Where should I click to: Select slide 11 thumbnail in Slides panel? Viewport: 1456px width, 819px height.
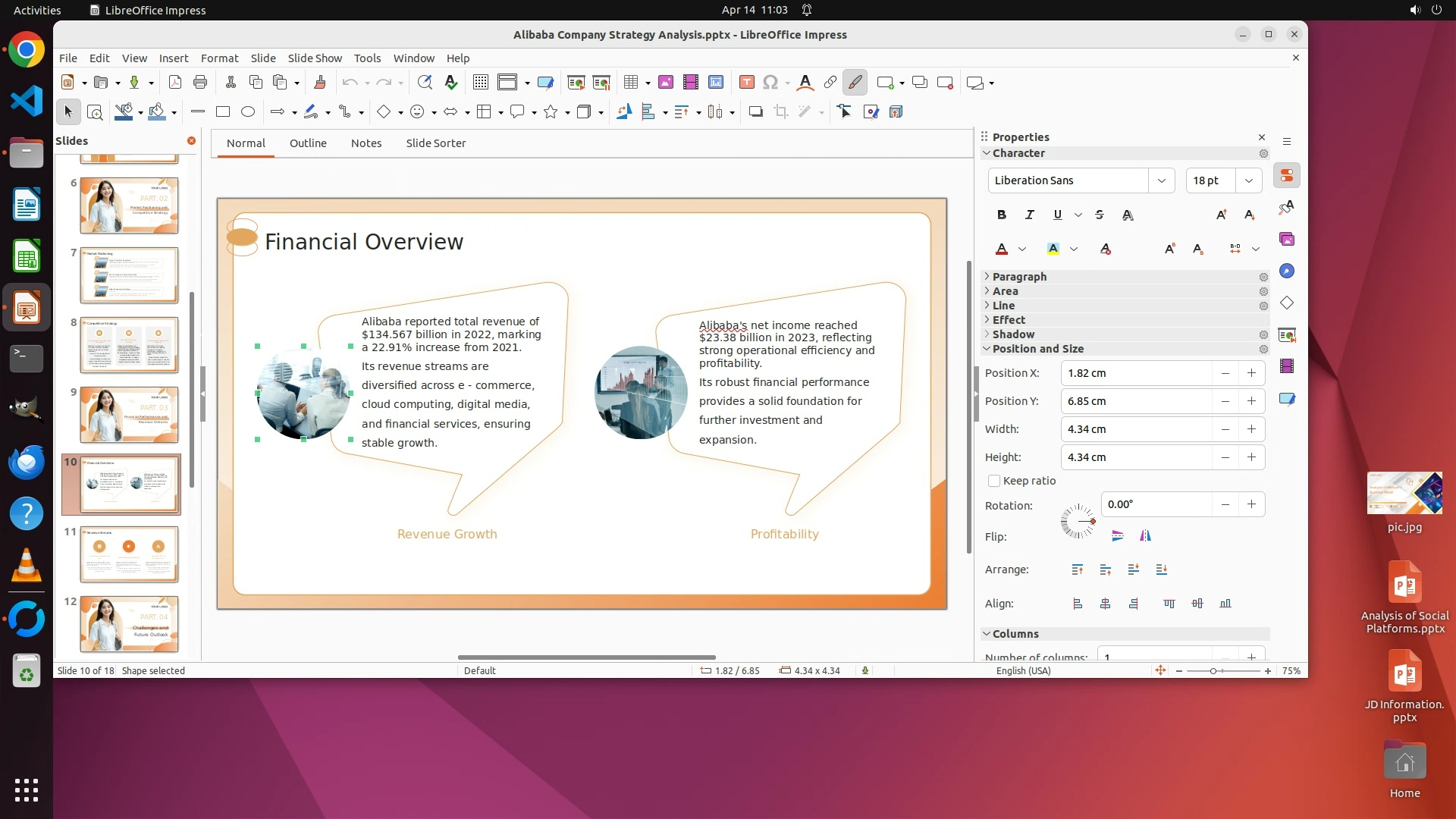click(129, 554)
